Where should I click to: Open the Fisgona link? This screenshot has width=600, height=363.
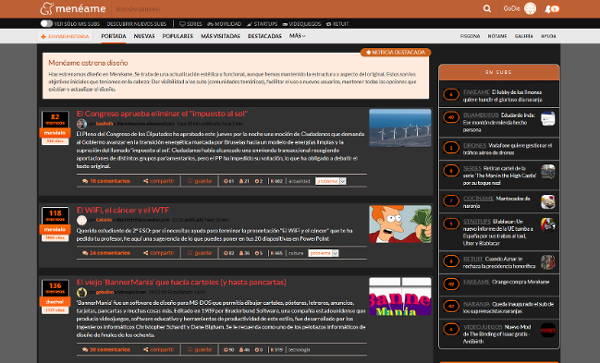(x=470, y=36)
